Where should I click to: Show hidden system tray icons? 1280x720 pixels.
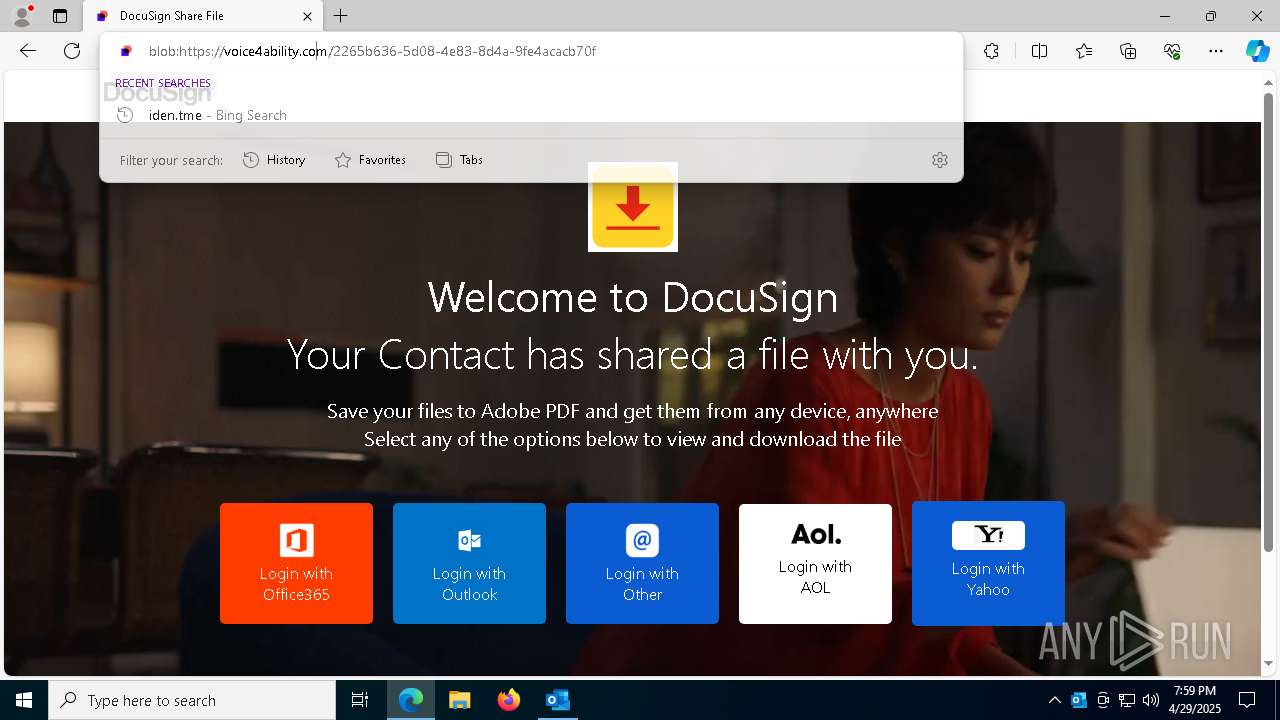click(1055, 700)
